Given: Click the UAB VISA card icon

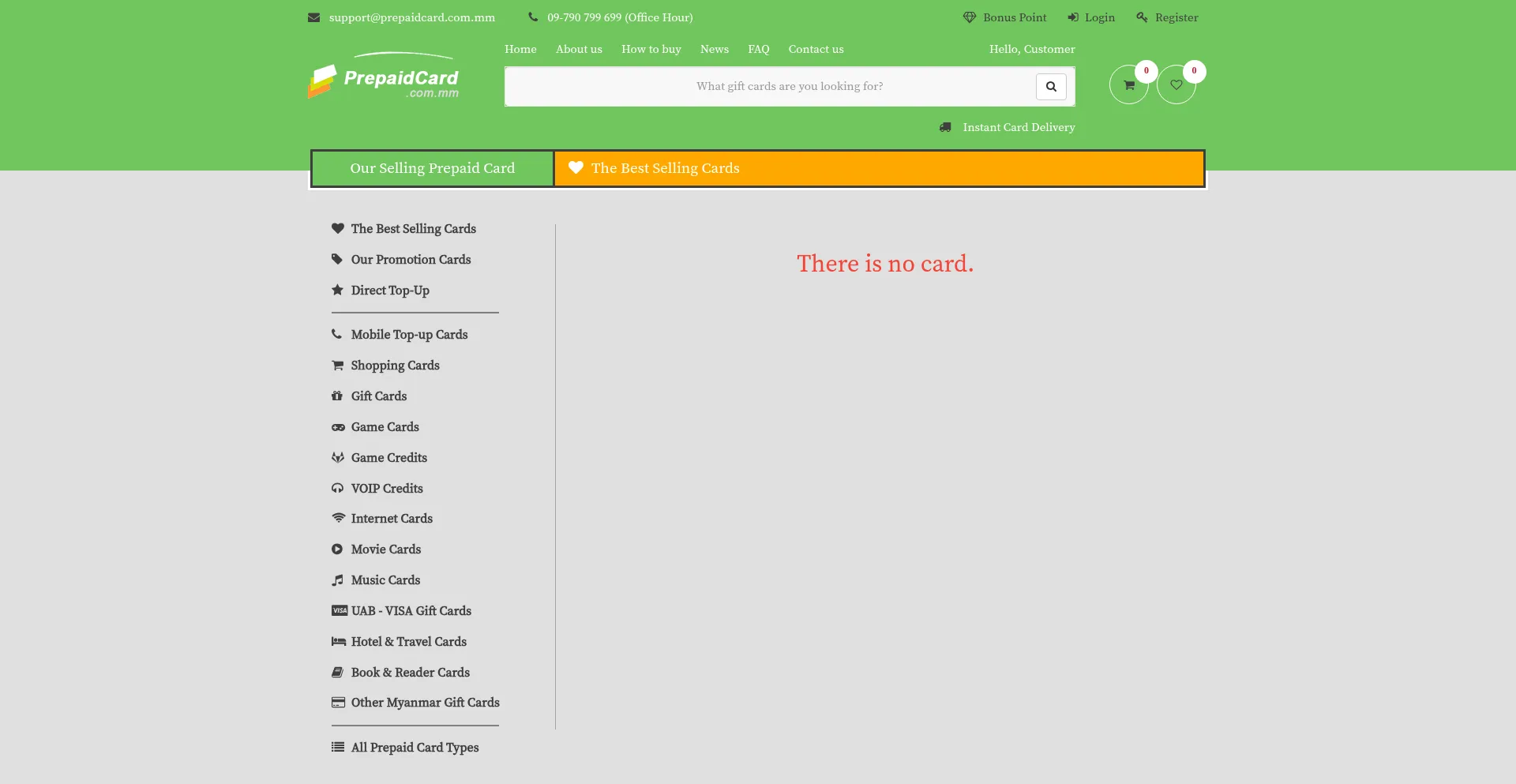Looking at the screenshot, I should 339,611.
